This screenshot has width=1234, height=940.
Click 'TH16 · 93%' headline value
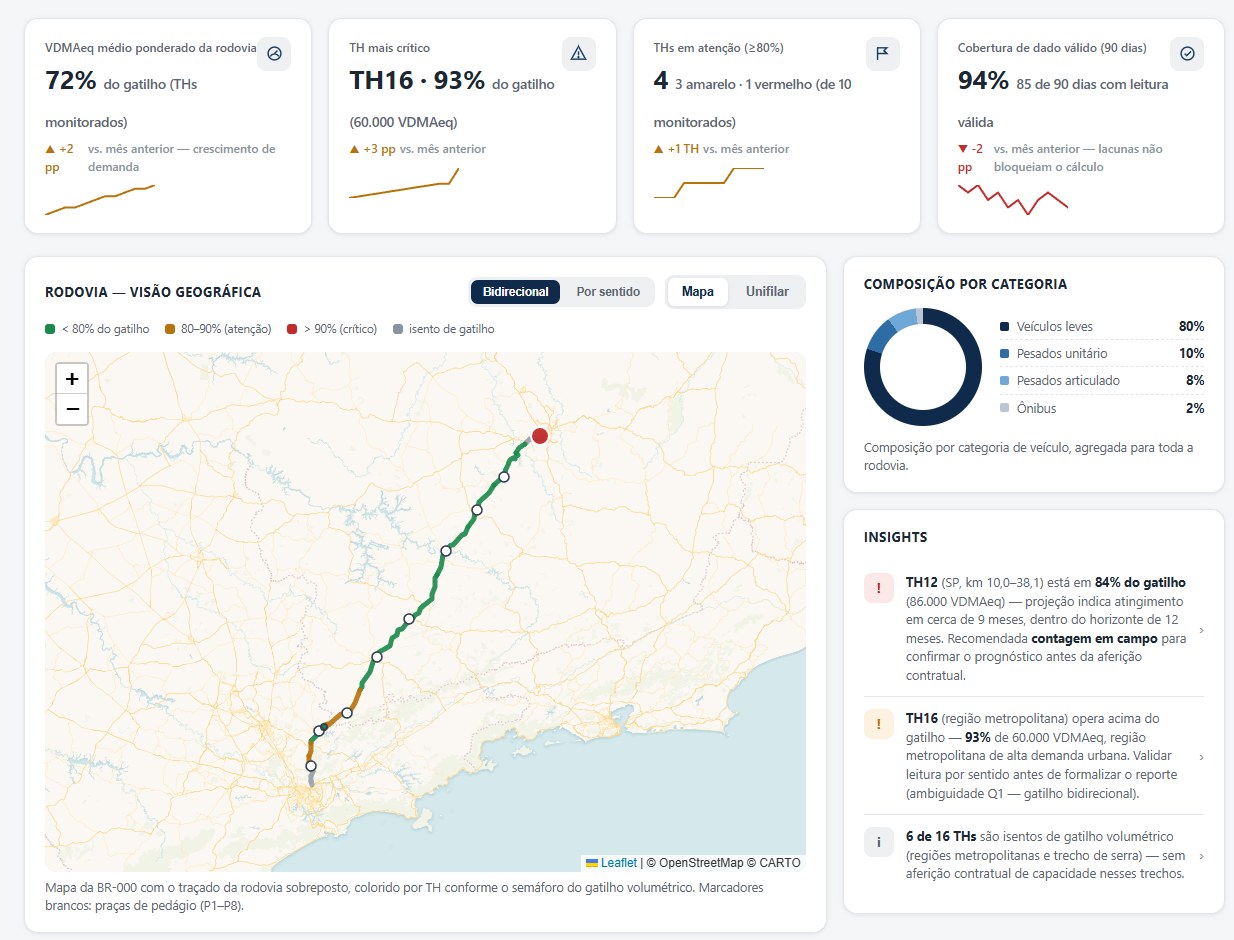point(417,81)
